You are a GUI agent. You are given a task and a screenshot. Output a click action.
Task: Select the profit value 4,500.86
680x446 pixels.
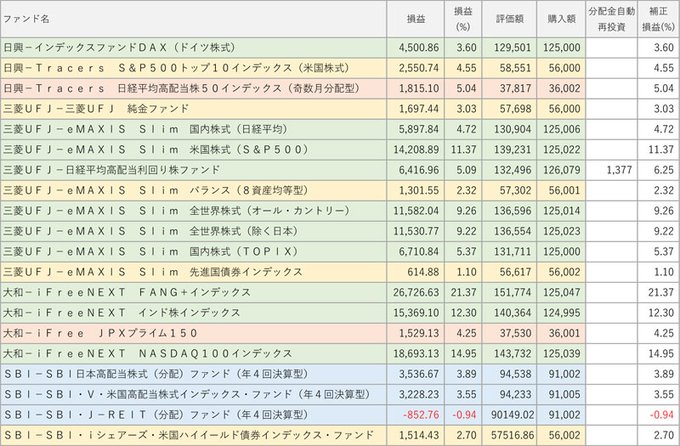(419, 48)
